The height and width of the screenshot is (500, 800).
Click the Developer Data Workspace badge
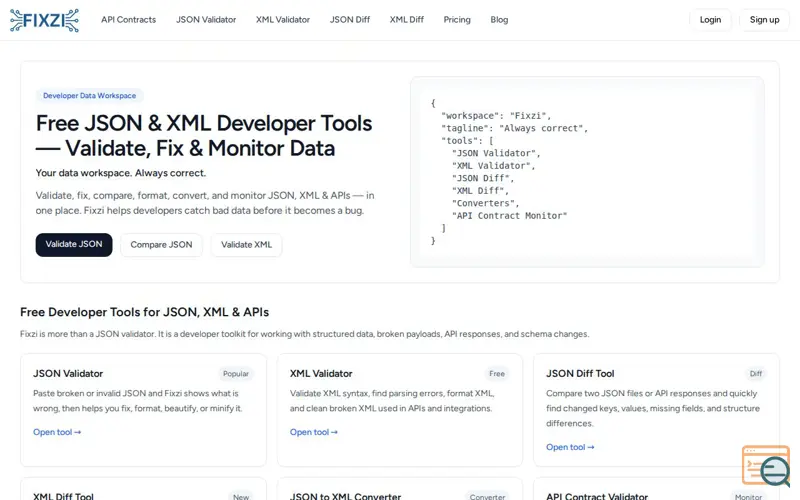[89, 95]
